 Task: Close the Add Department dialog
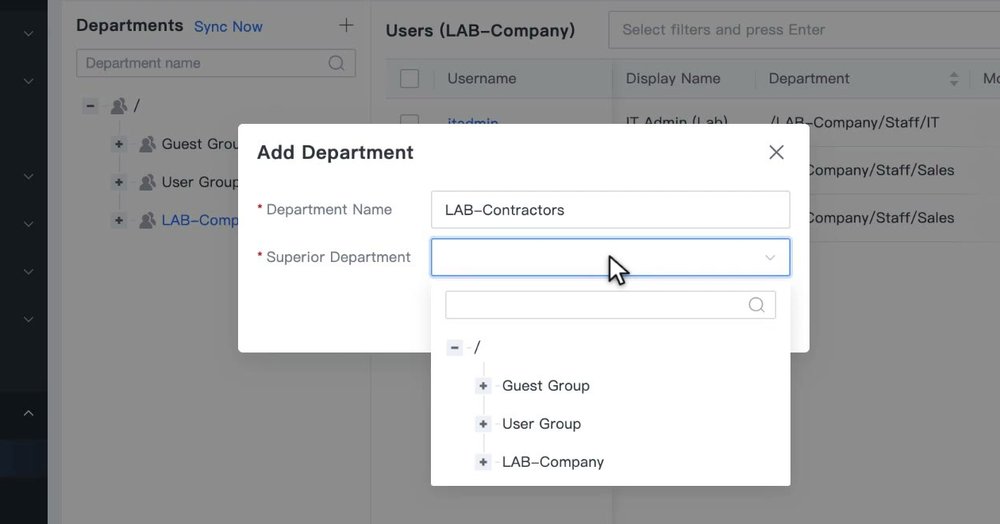(776, 152)
